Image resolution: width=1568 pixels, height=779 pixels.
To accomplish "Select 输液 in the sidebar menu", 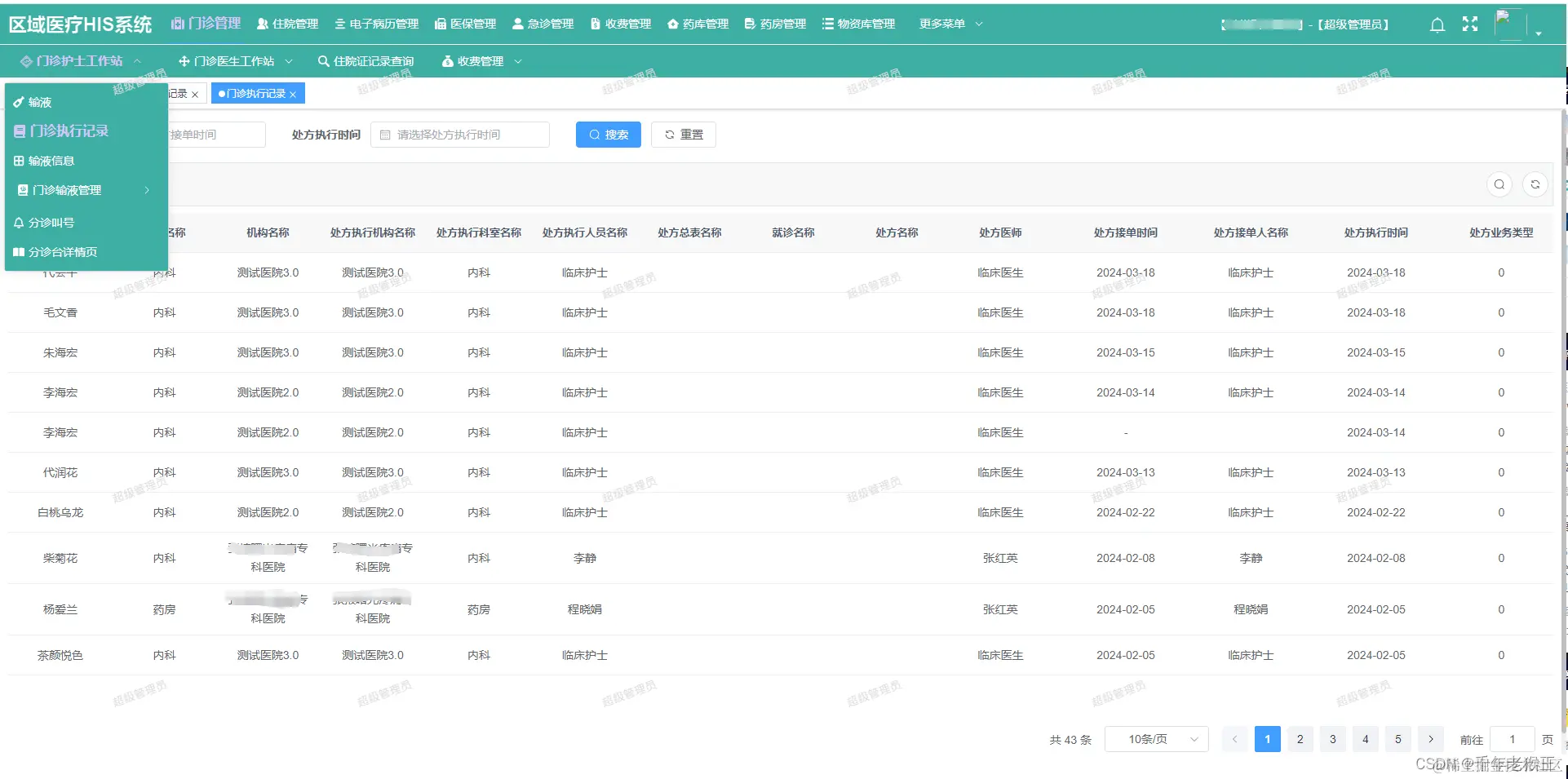I will coord(37,102).
